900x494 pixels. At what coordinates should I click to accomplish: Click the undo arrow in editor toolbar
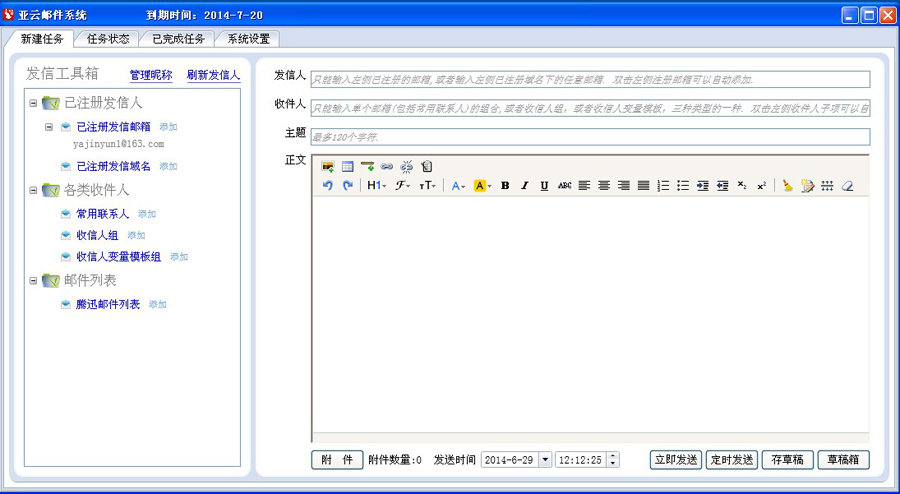(x=327, y=186)
